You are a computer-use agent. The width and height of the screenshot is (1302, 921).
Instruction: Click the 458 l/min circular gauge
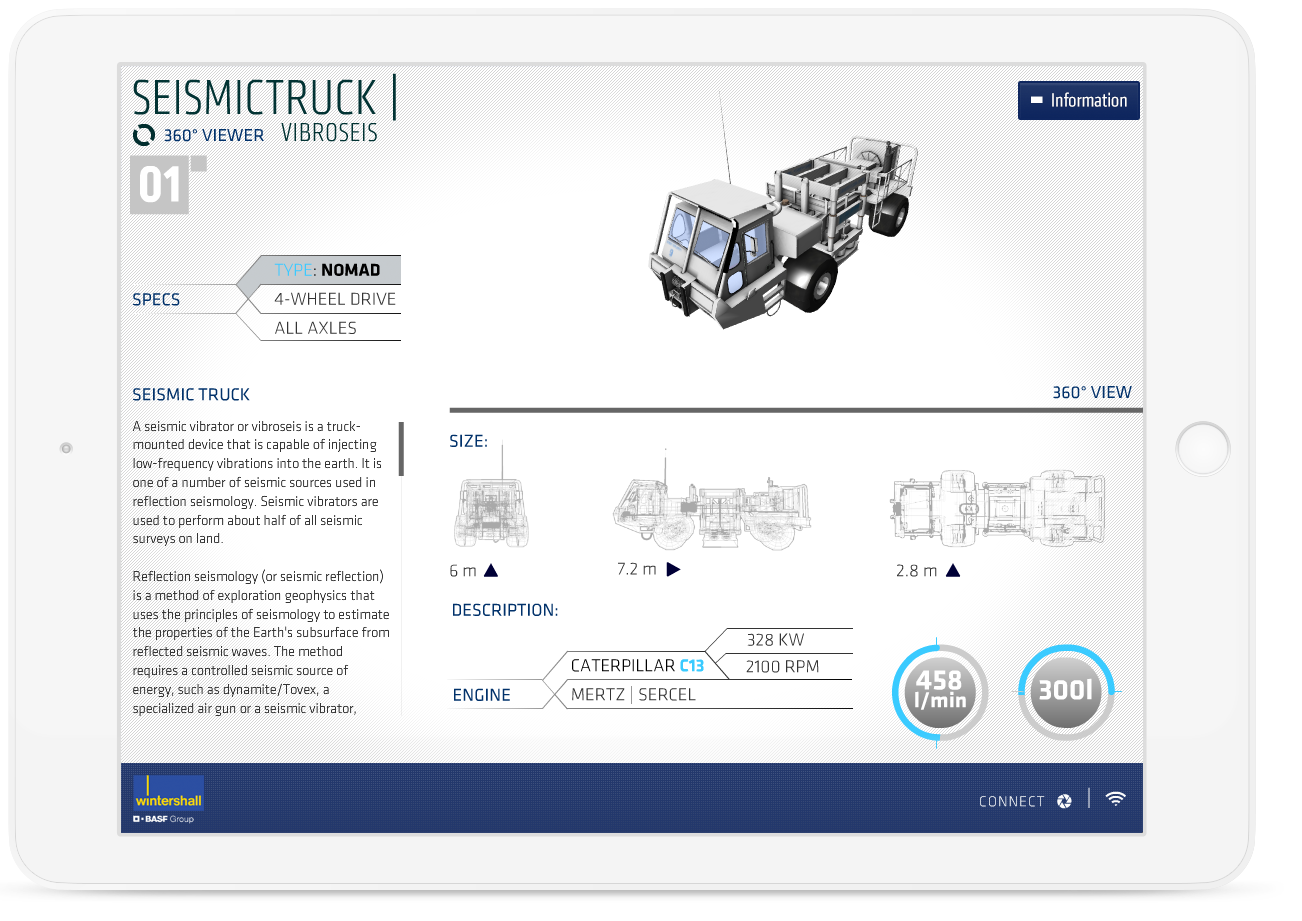[940, 691]
